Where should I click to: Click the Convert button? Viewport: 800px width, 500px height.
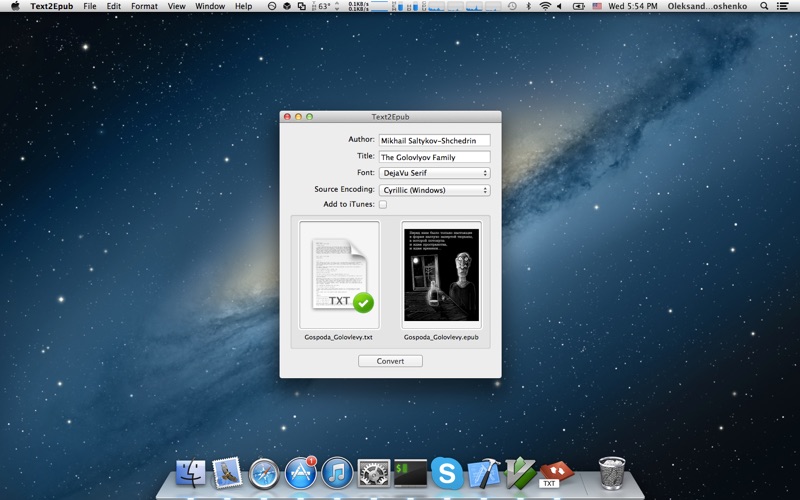pos(390,361)
